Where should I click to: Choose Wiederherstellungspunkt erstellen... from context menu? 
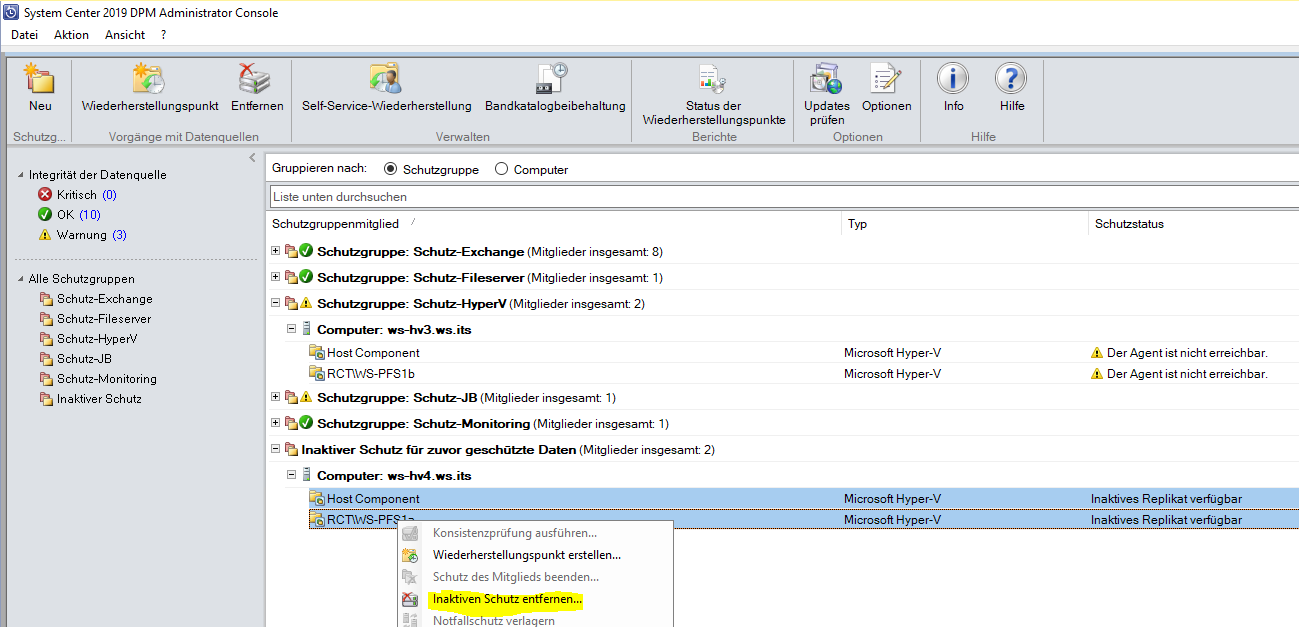tap(527, 555)
